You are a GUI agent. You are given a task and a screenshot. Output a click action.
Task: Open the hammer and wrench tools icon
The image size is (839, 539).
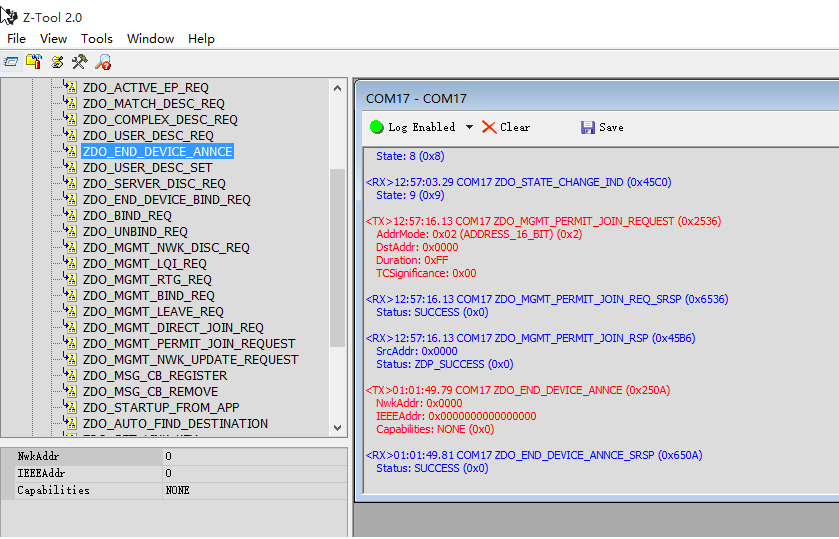80,62
